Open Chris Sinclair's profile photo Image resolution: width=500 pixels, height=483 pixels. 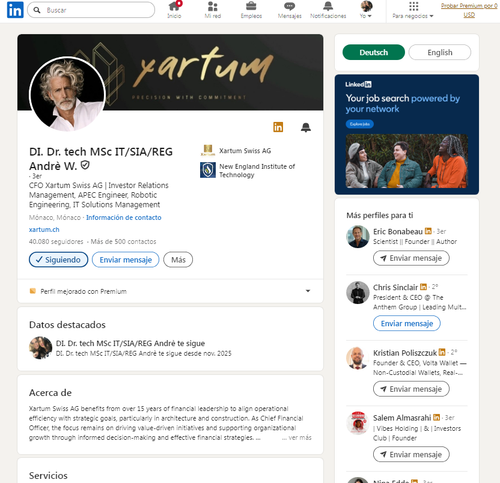pyautogui.click(x=358, y=292)
